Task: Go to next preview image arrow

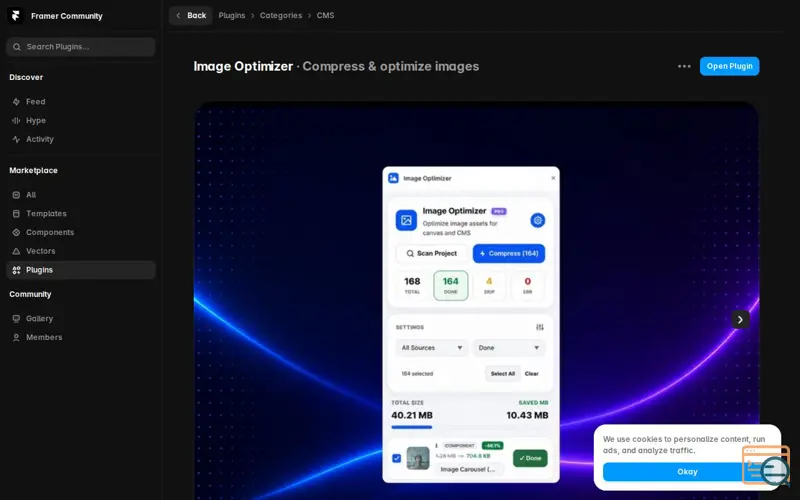Action: tap(740, 319)
